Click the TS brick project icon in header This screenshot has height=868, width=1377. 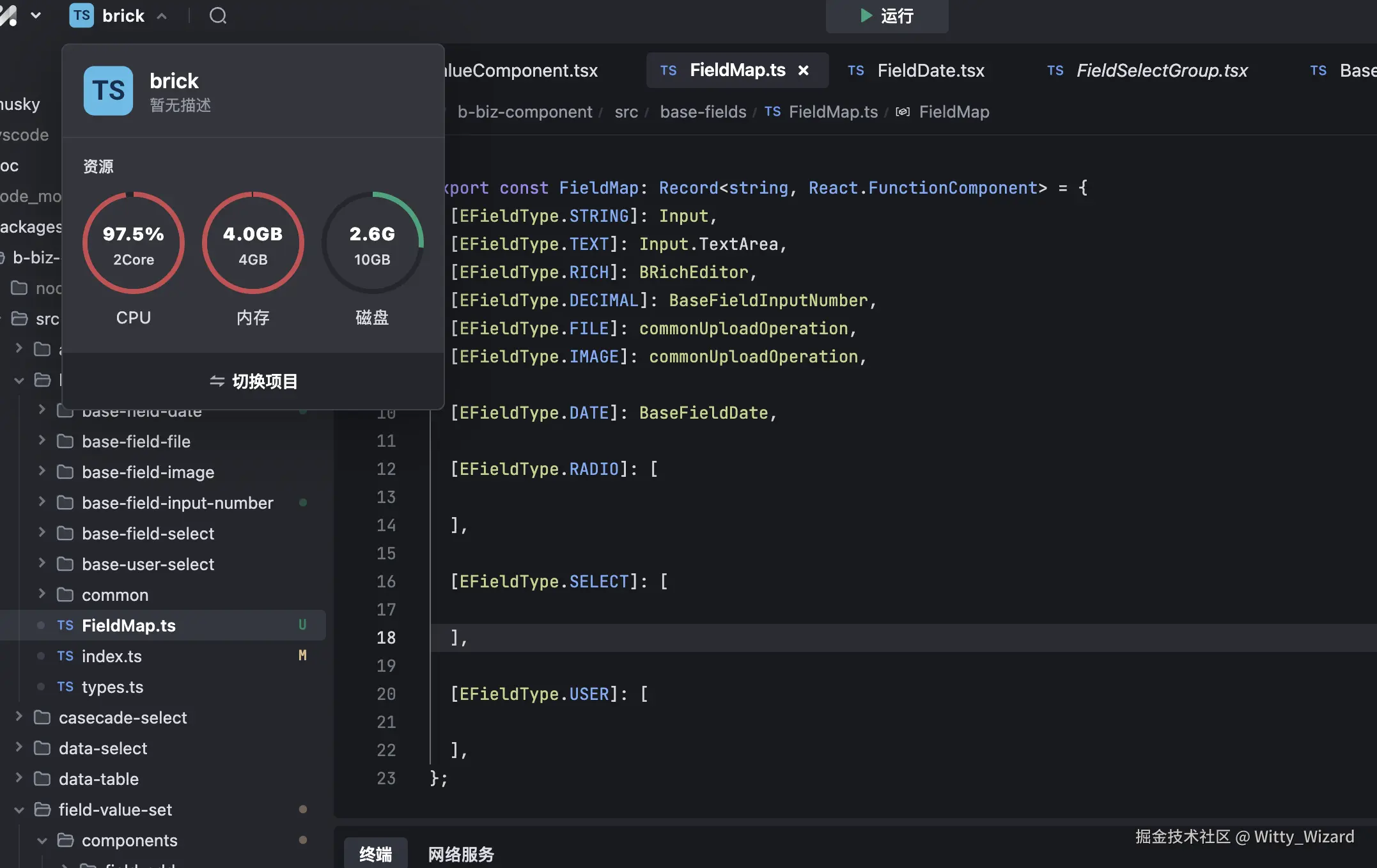(82, 15)
